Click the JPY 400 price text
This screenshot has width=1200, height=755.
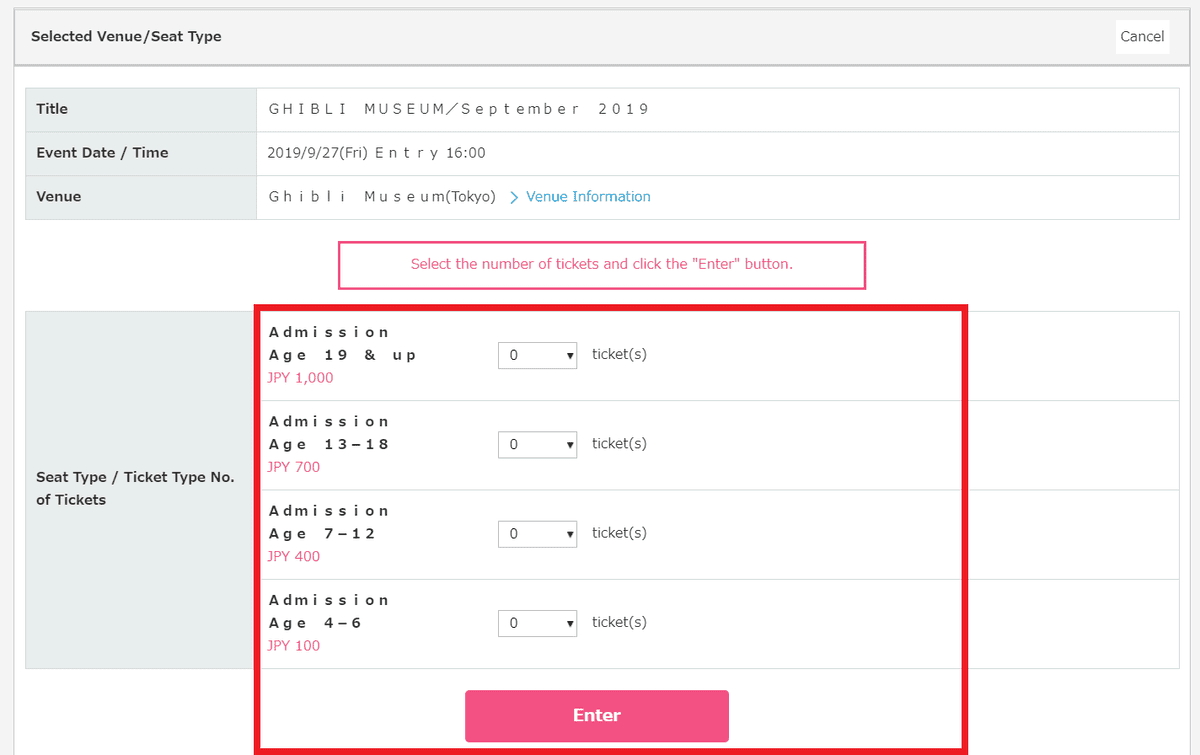click(294, 556)
